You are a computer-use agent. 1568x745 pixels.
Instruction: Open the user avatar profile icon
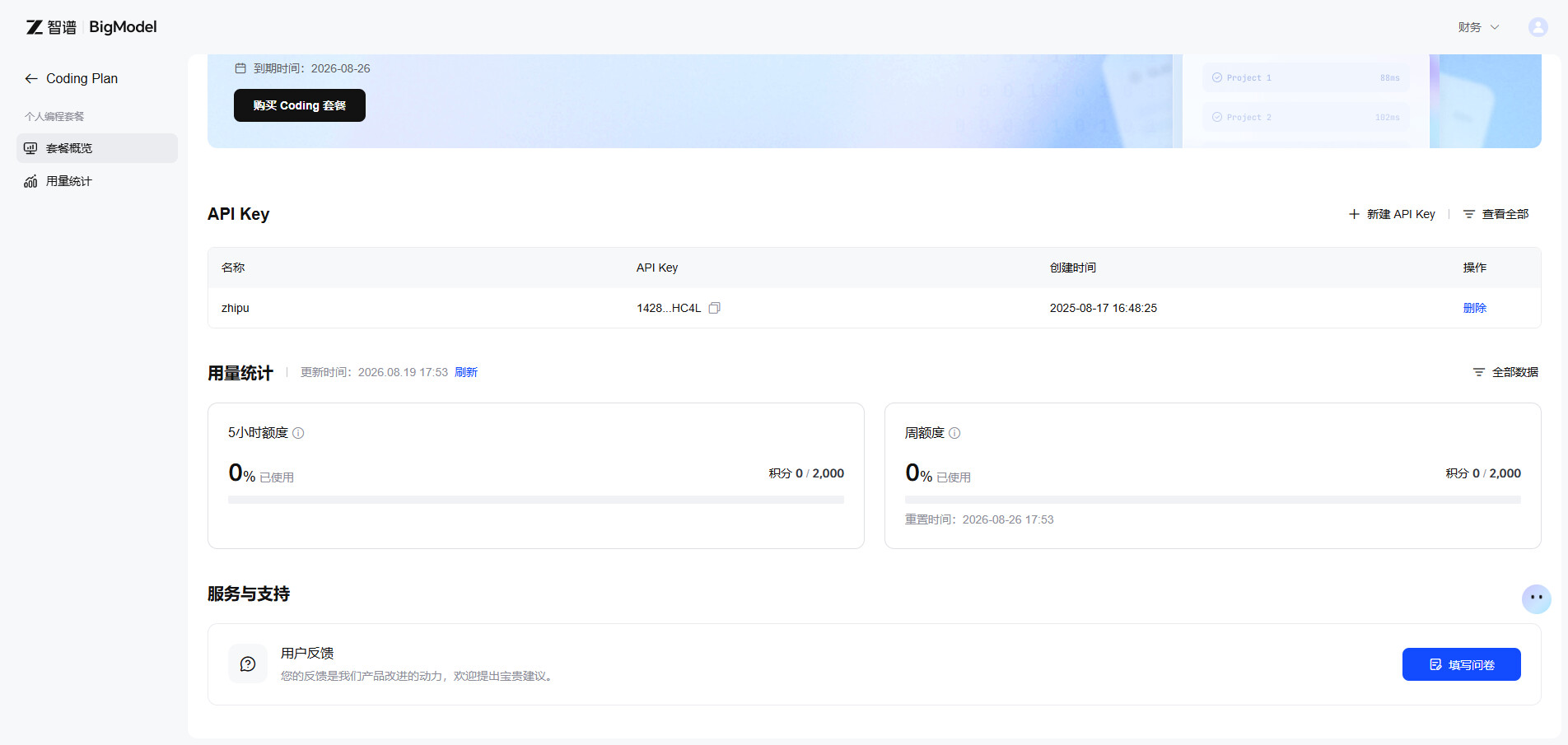(1538, 27)
